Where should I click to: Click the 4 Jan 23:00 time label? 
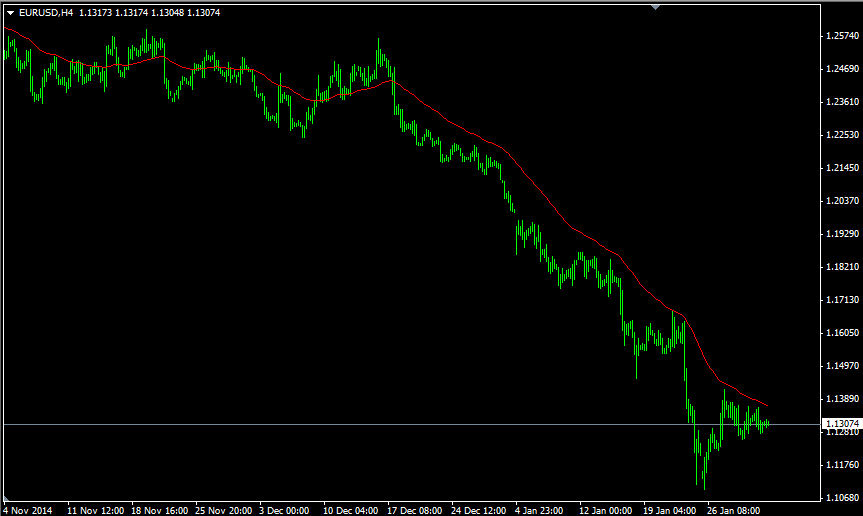[539, 510]
